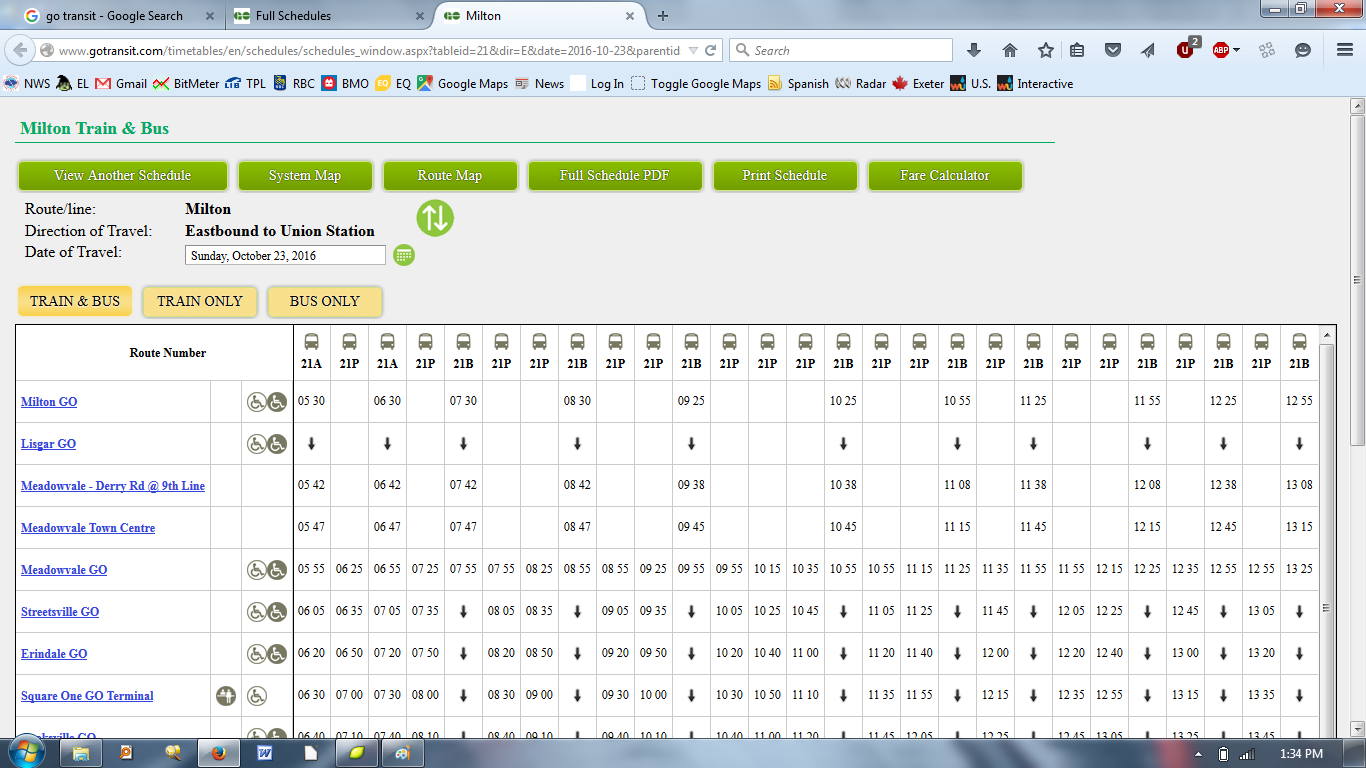The width and height of the screenshot is (1366, 768).
Task: Open the bookmarks list icon
Action: click(1077, 50)
